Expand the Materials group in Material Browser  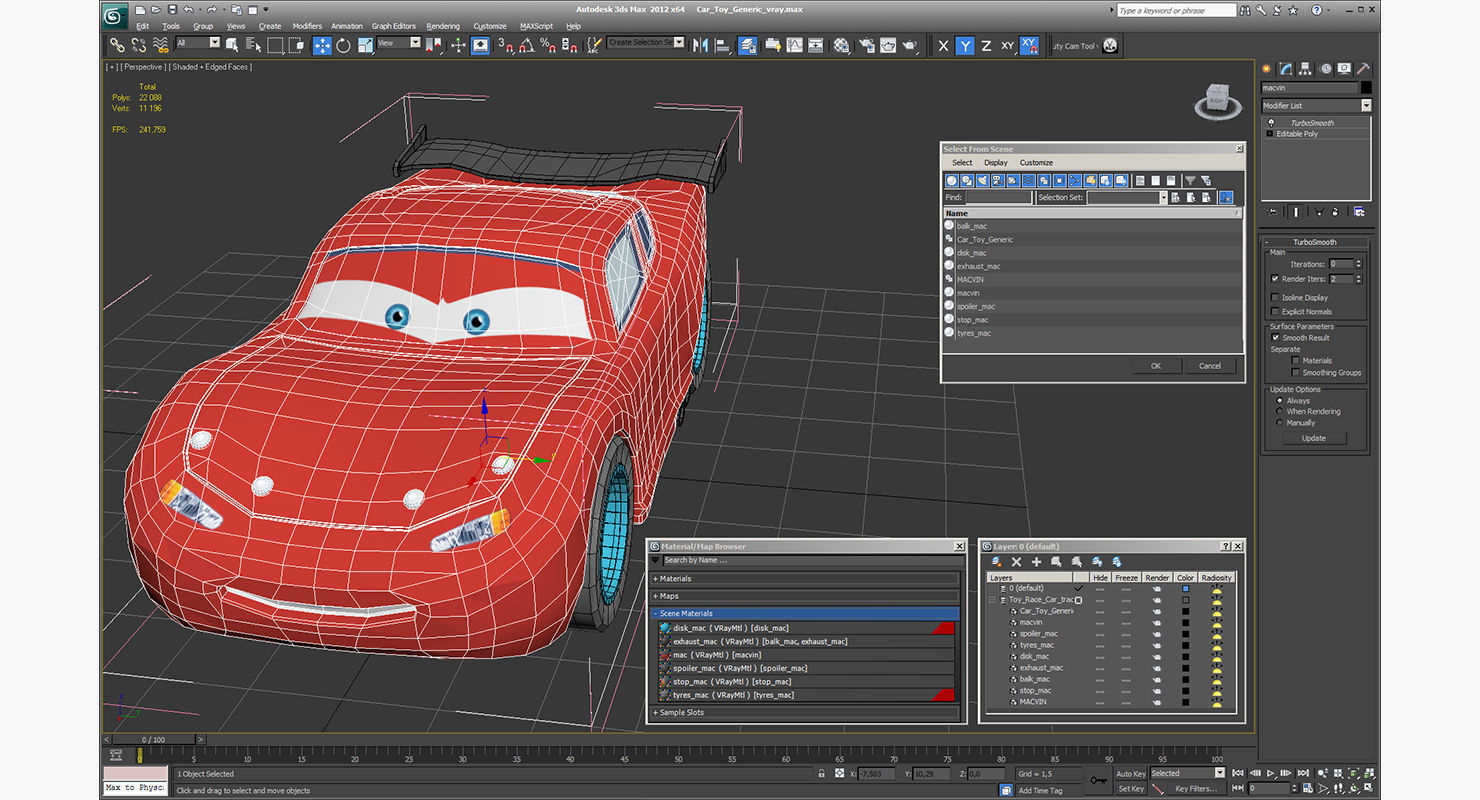click(805, 578)
